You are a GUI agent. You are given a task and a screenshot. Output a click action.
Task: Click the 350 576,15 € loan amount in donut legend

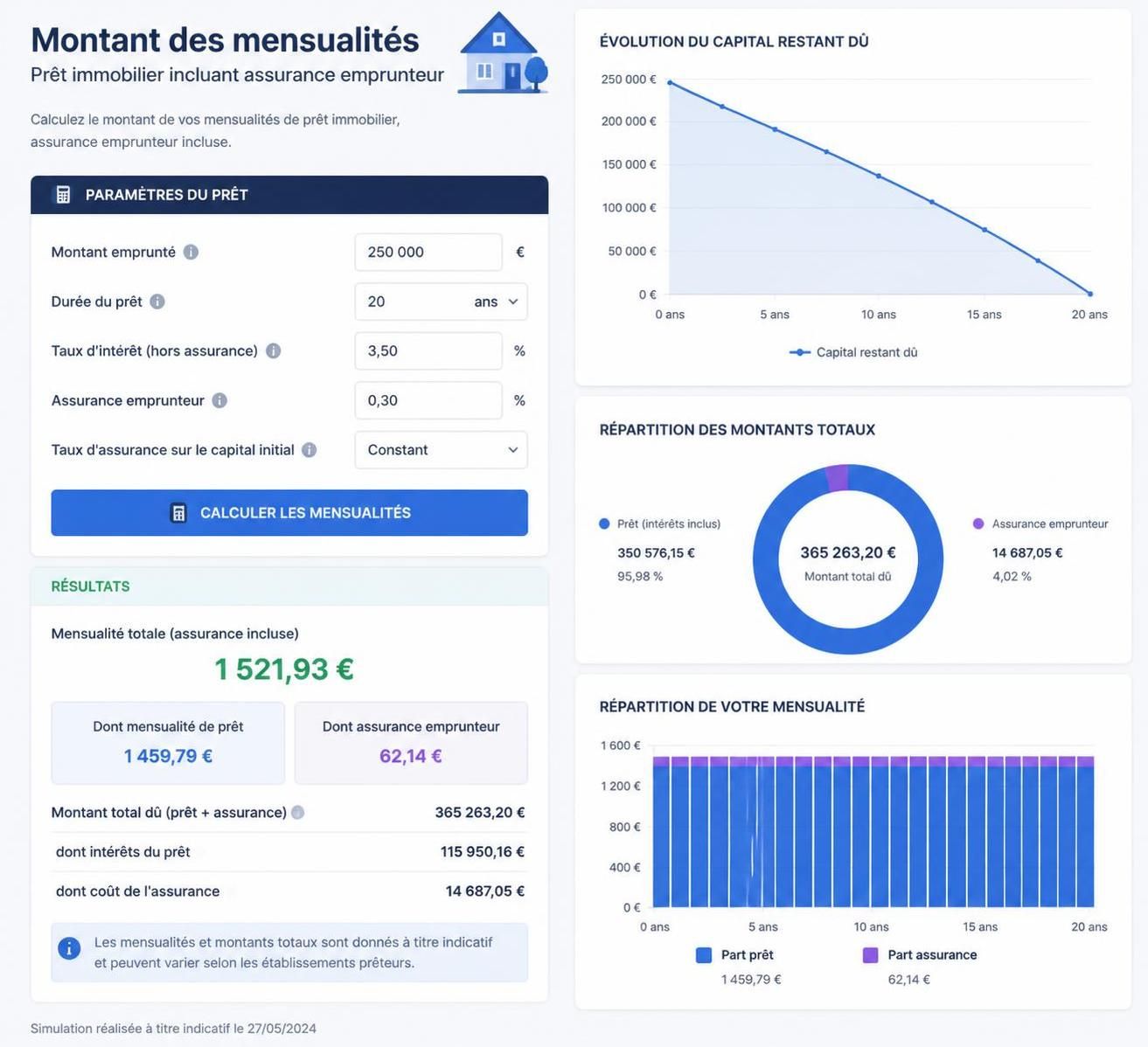pyautogui.click(x=656, y=553)
